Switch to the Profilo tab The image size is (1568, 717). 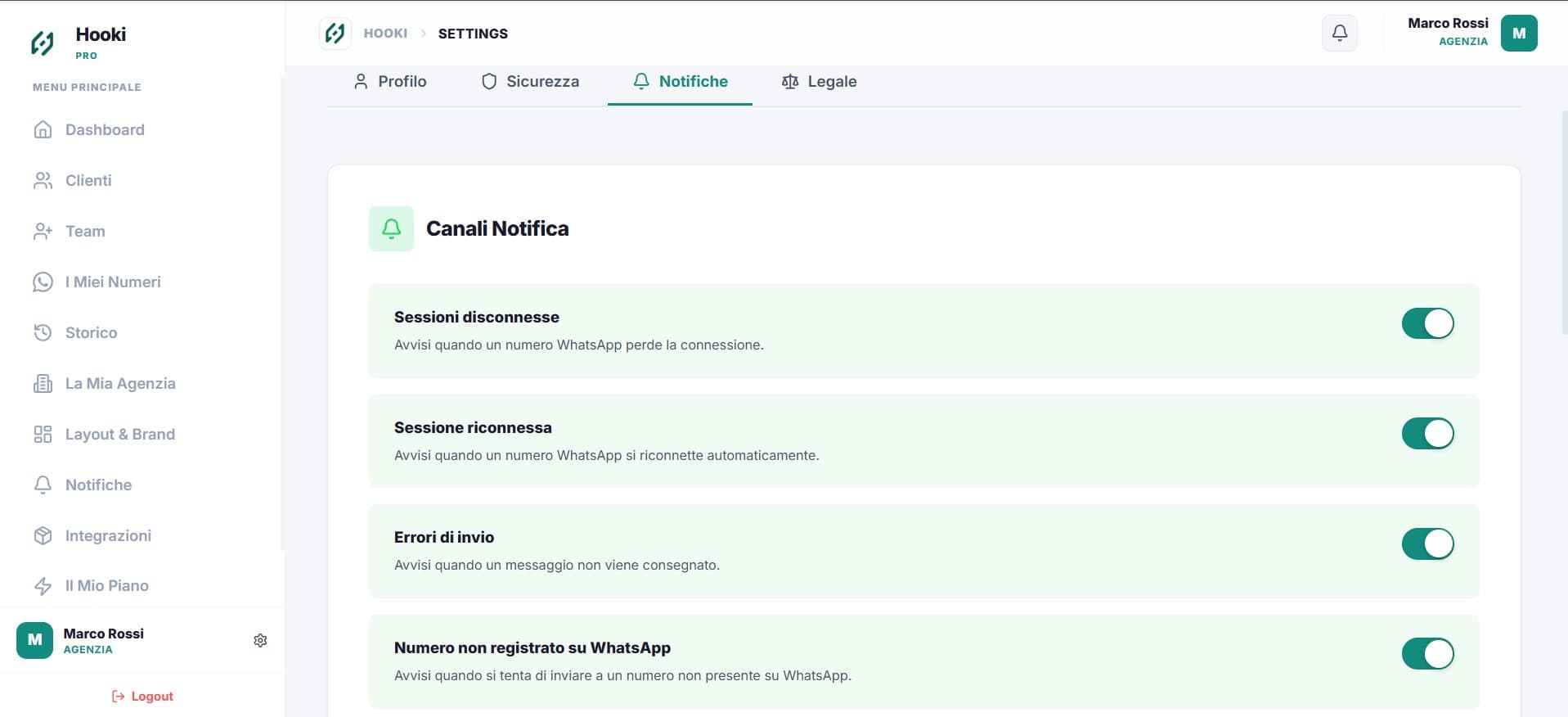pos(390,81)
